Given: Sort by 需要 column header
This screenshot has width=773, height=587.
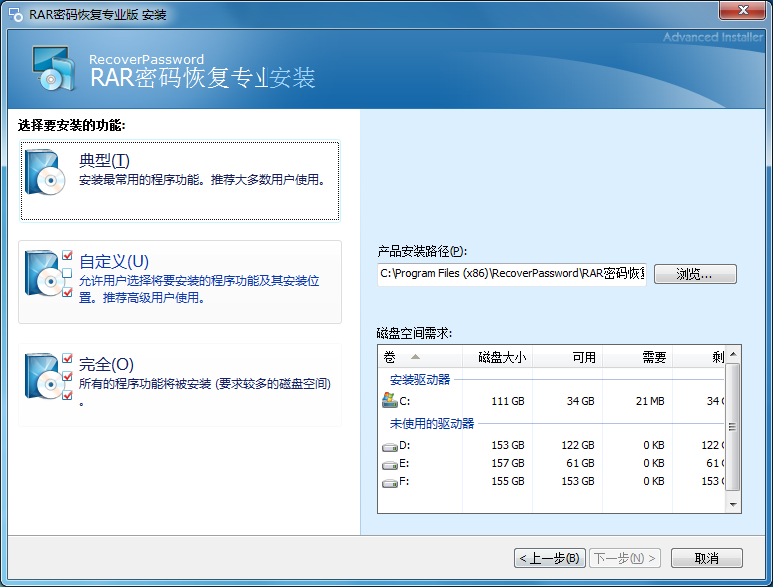Looking at the screenshot, I should pyautogui.click(x=637, y=357).
